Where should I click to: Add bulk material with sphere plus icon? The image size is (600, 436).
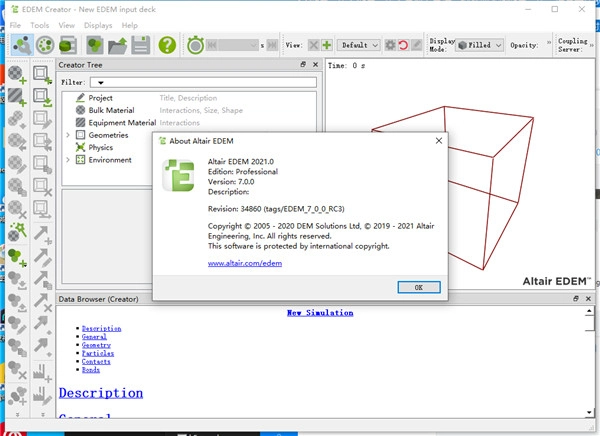point(17,74)
